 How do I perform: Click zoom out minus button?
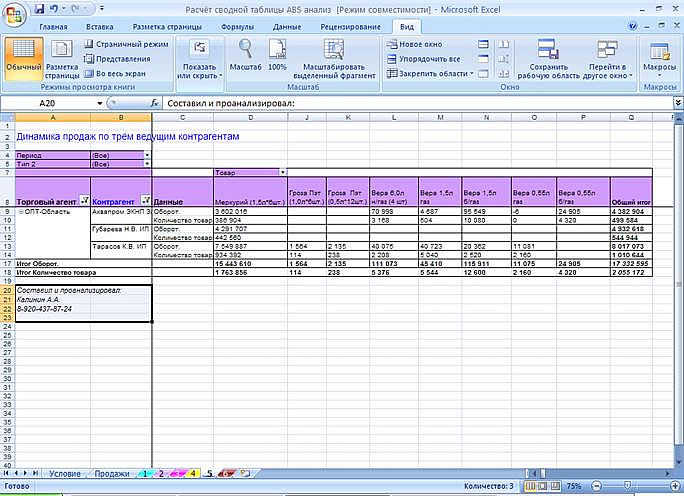tap(596, 486)
